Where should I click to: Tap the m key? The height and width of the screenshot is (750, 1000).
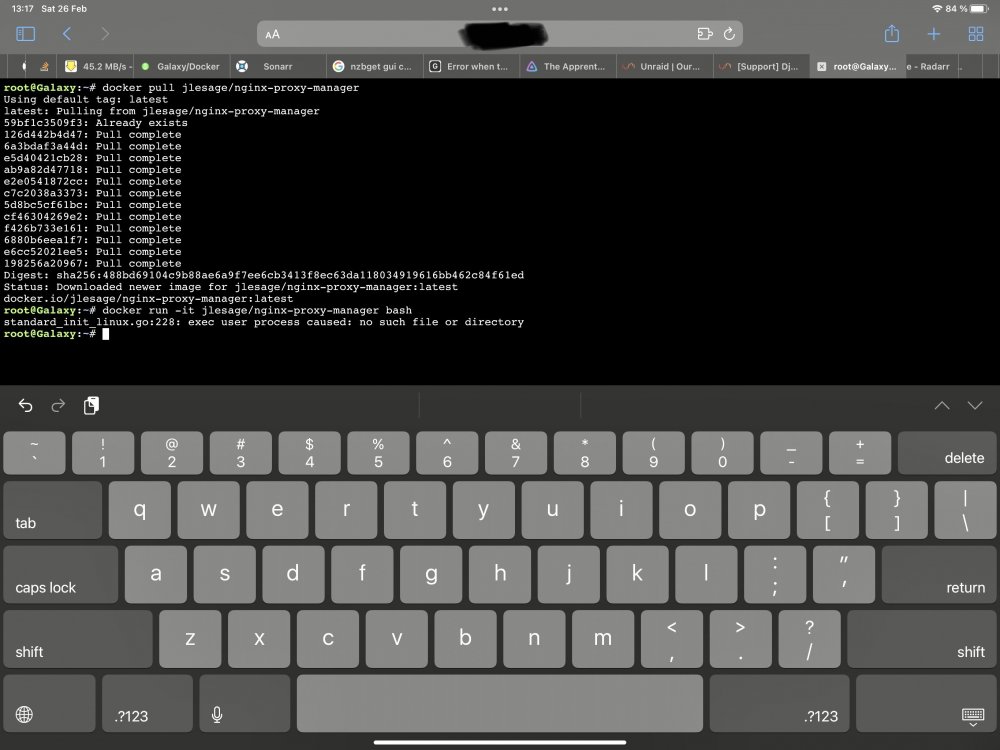click(x=603, y=639)
